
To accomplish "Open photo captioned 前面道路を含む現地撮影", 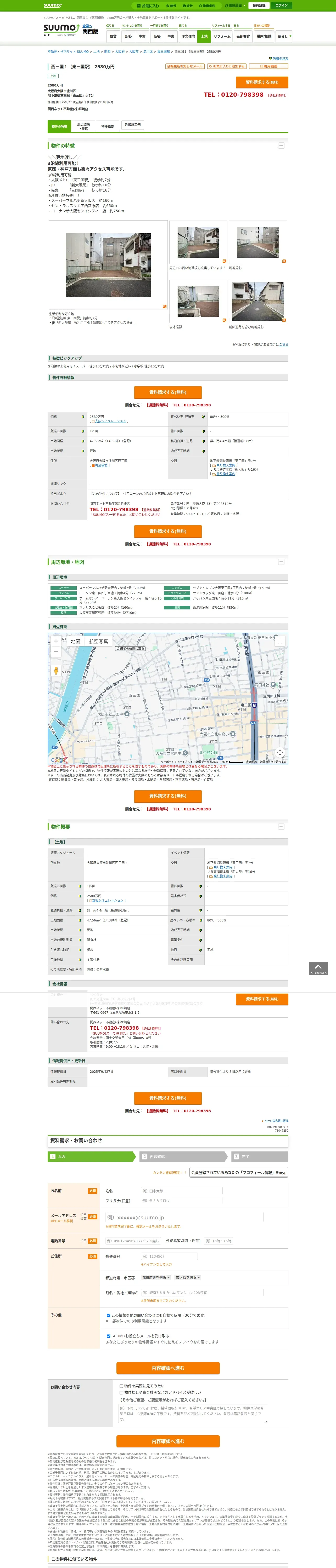I will click(x=258, y=301).
